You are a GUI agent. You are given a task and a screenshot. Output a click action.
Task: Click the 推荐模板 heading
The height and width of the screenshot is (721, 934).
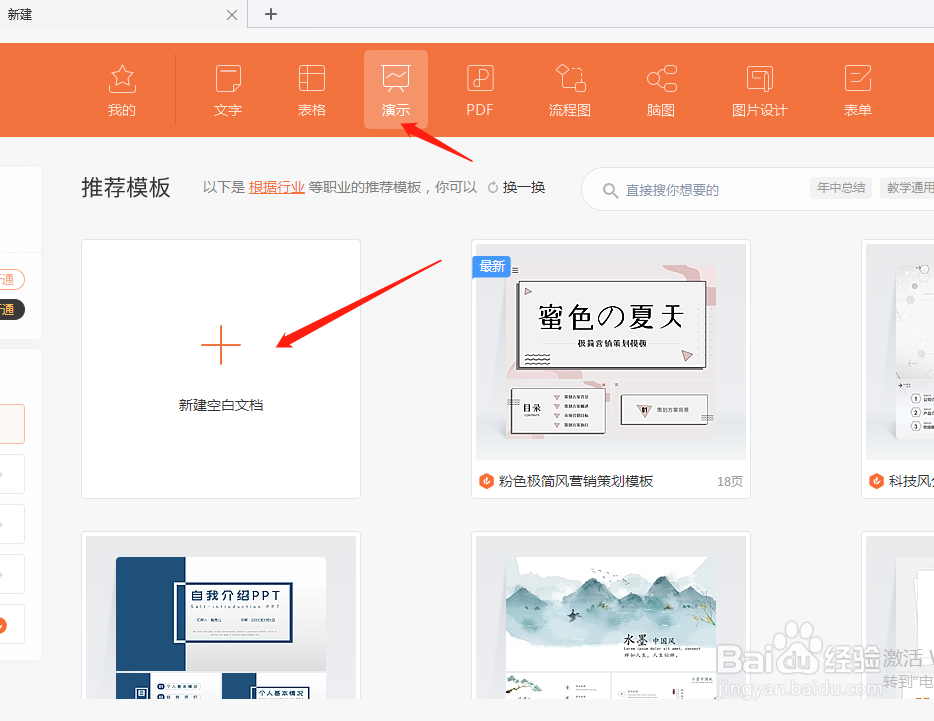[126, 188]
